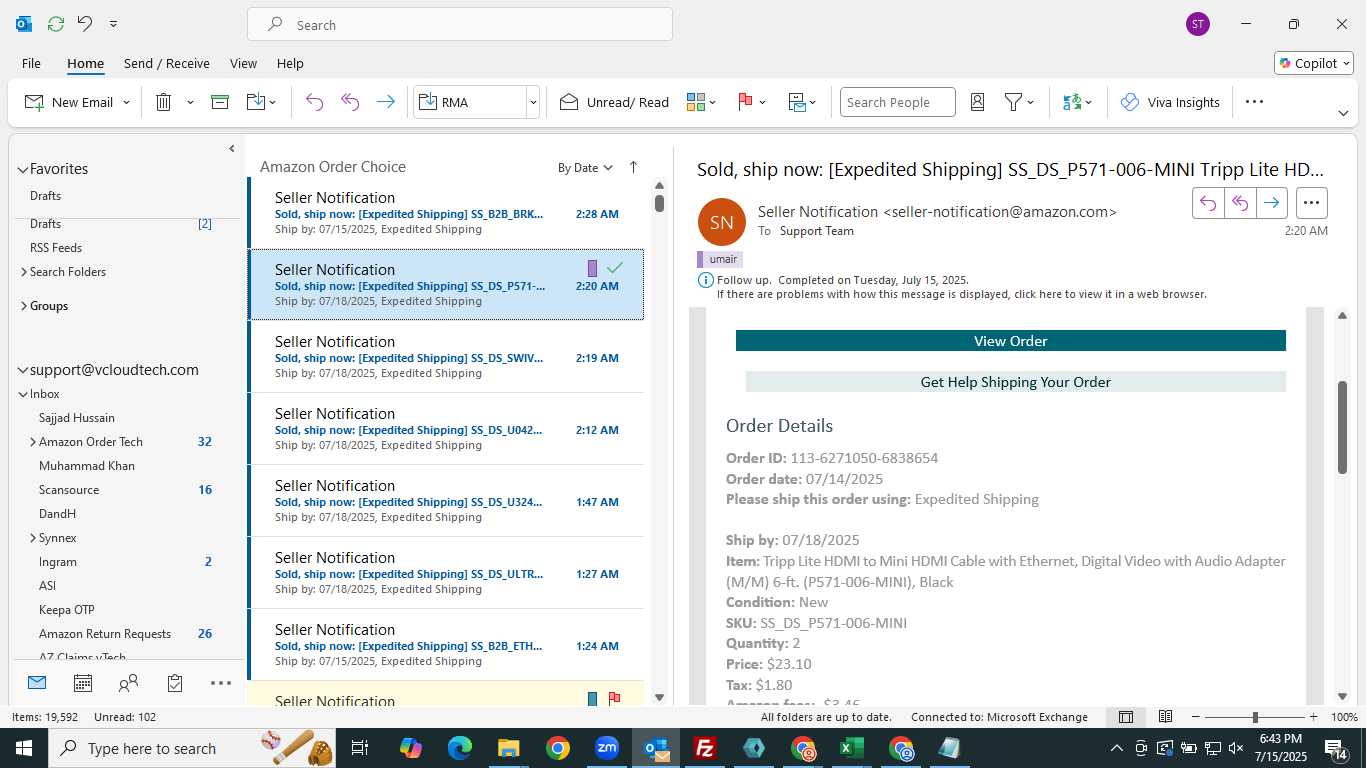Collapse the Favorites section
1366x768 pixels.
[x=22, y=170]
